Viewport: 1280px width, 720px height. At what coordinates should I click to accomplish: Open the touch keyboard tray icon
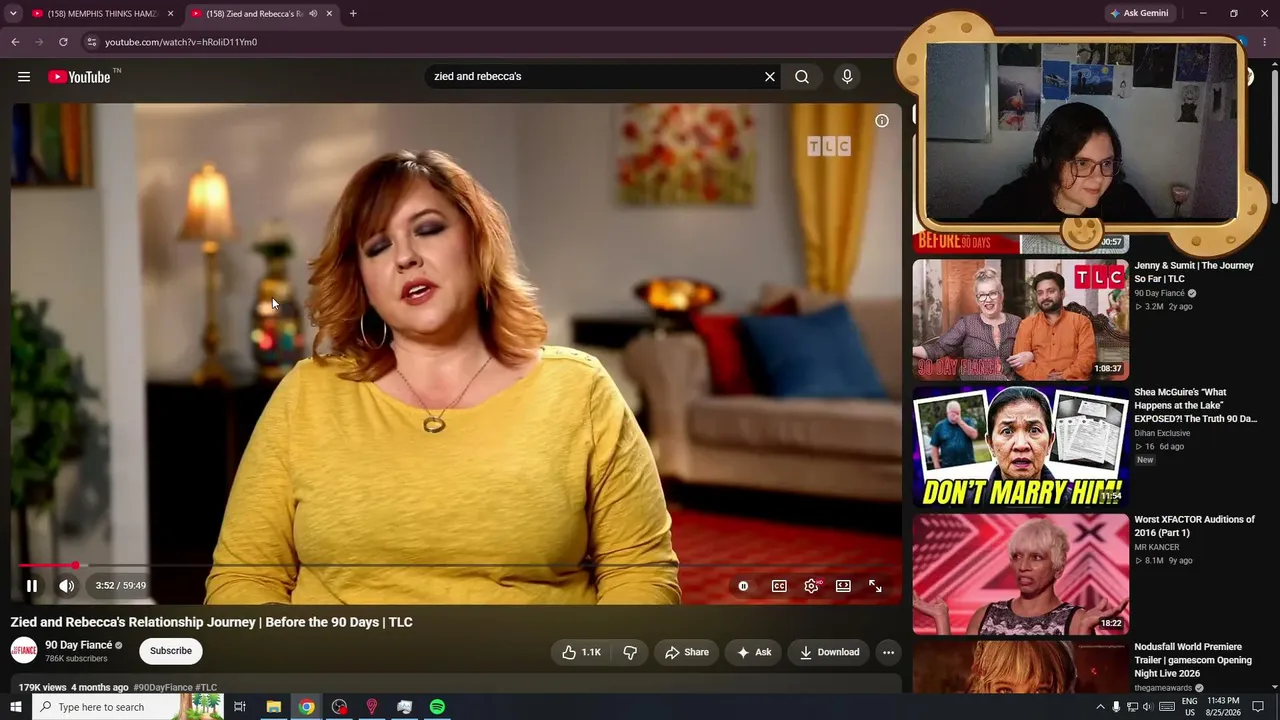click(1166, 707)
